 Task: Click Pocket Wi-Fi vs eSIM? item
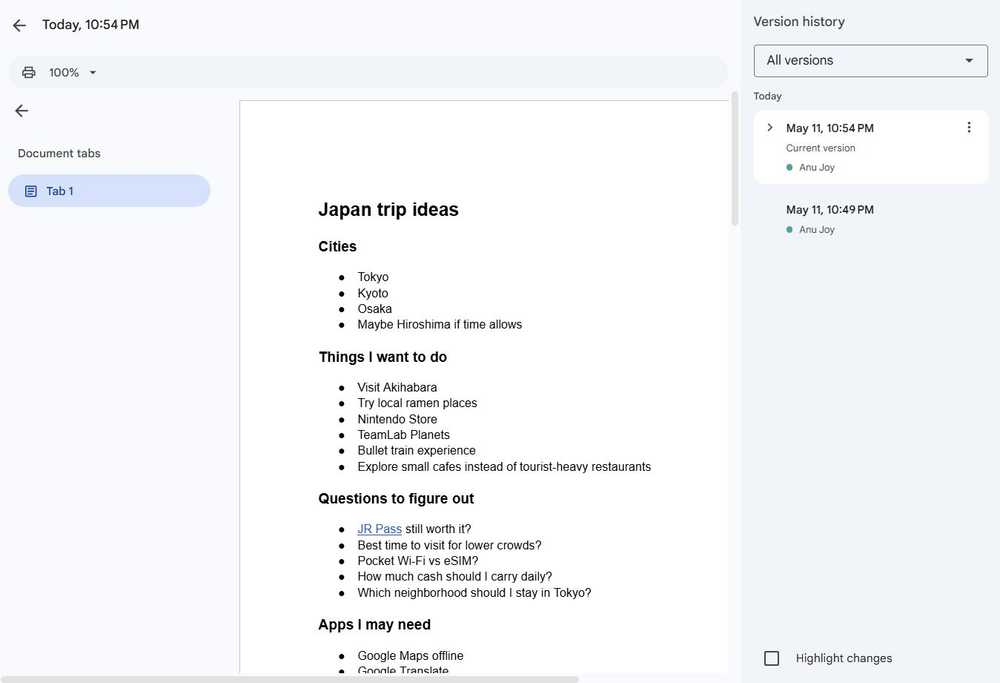418,561
